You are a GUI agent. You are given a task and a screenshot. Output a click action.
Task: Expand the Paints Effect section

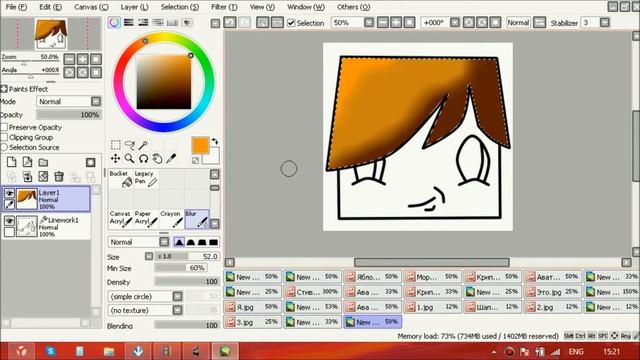click(x=4, y=89)
